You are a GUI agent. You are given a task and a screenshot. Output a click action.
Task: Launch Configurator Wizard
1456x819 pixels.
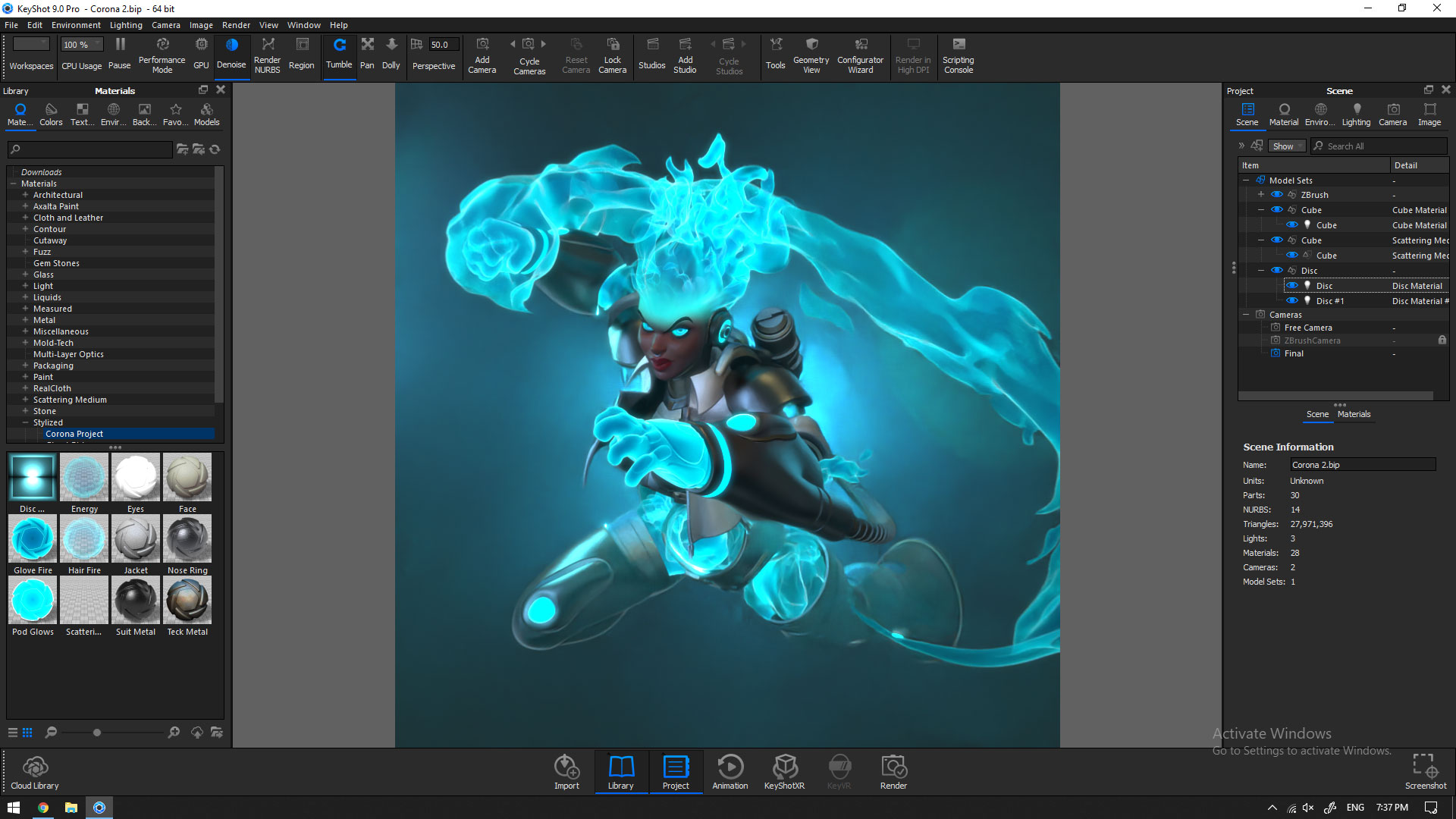tap(860, 54)
